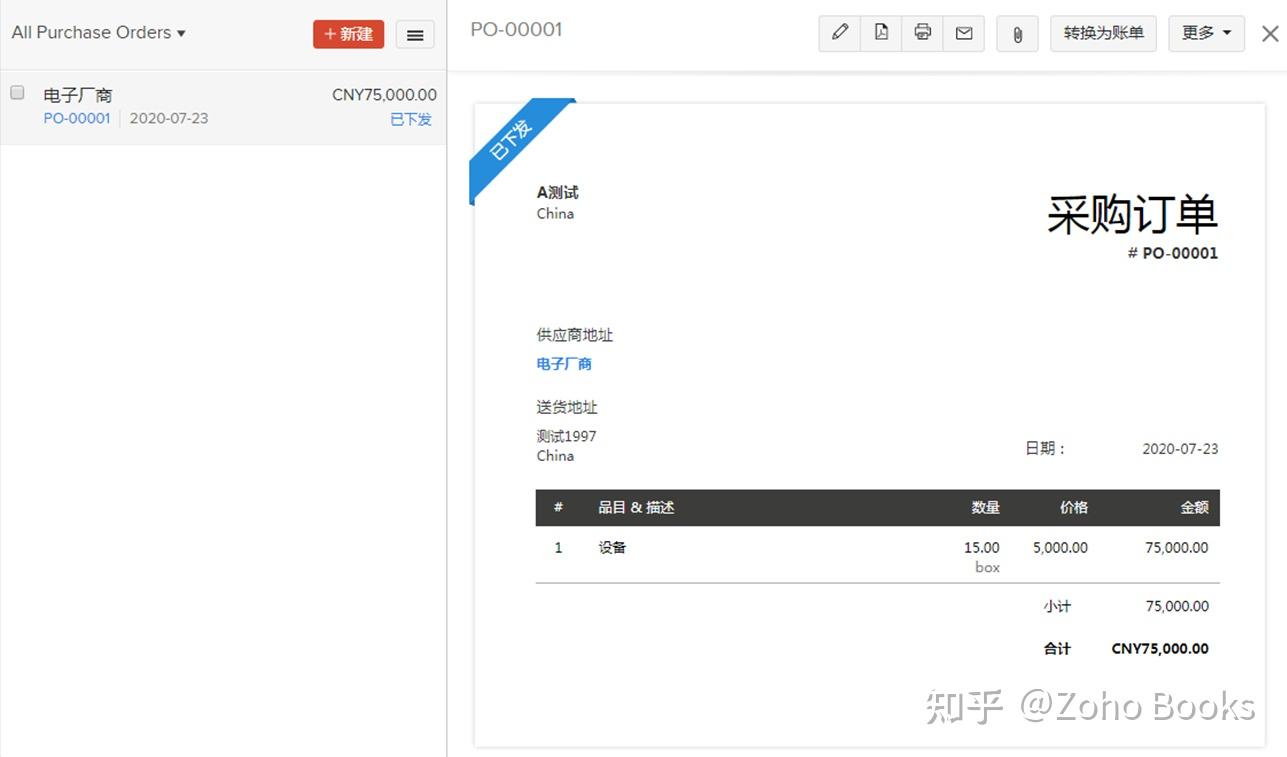Click the date 2020-07-23 in the list
This screenshot has height=757, width=1287.
[169, 117]
